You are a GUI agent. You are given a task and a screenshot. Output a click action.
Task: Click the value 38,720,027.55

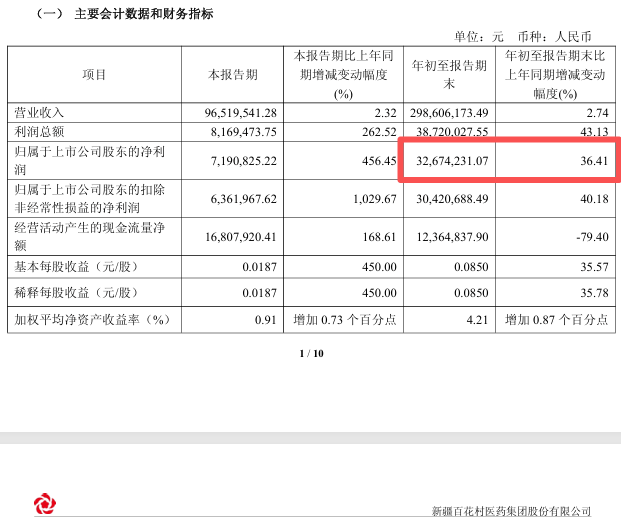[452, 132]
